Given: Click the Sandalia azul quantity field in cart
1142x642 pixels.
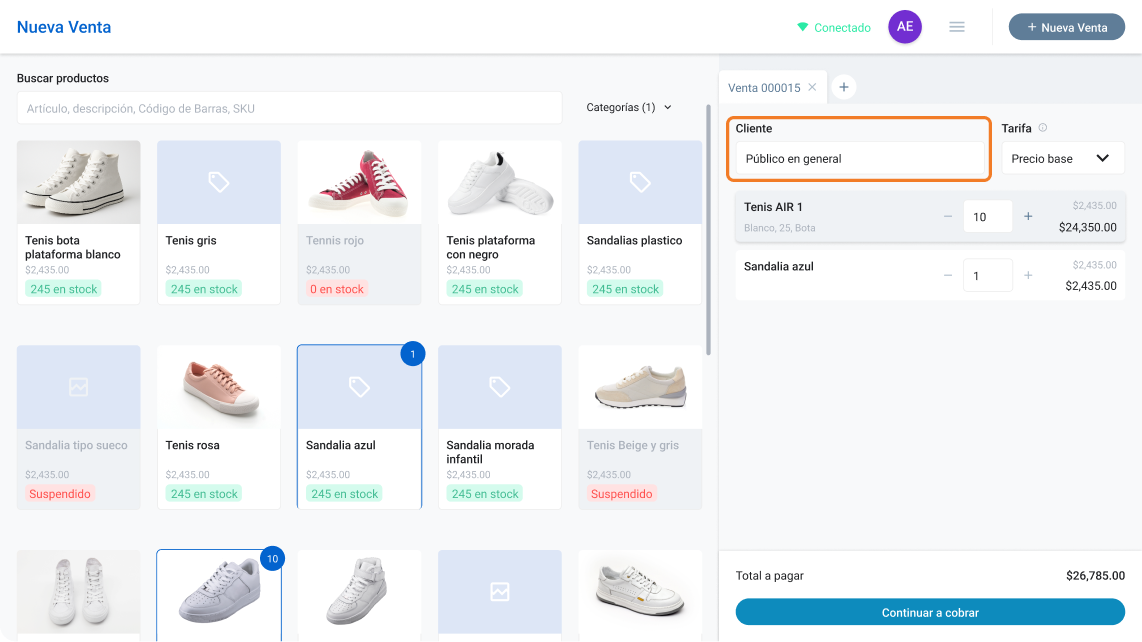Looking at the screenshot, I should point(988,275).
